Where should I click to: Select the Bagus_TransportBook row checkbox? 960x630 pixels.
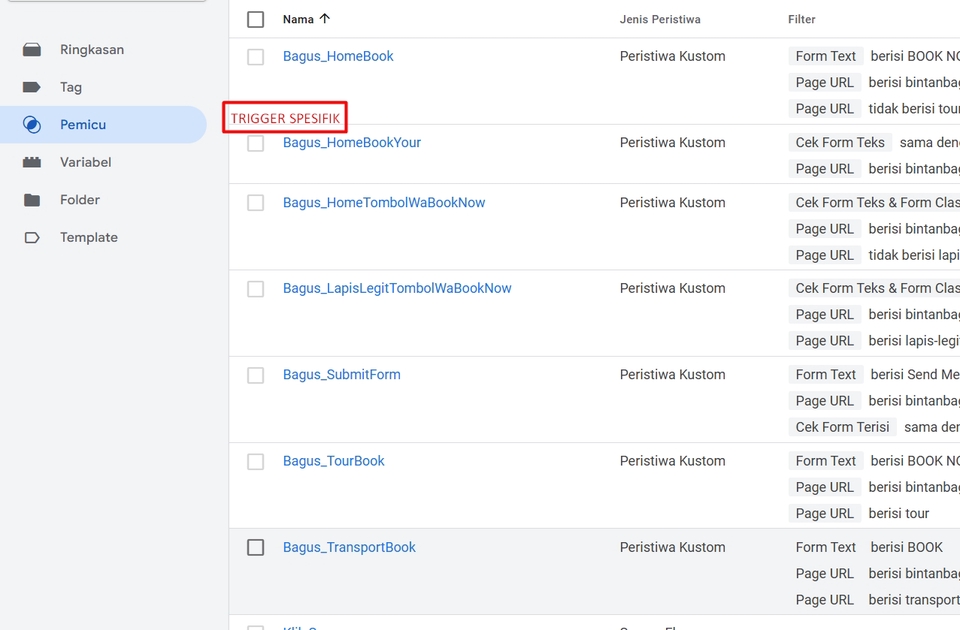coord(256,548)
